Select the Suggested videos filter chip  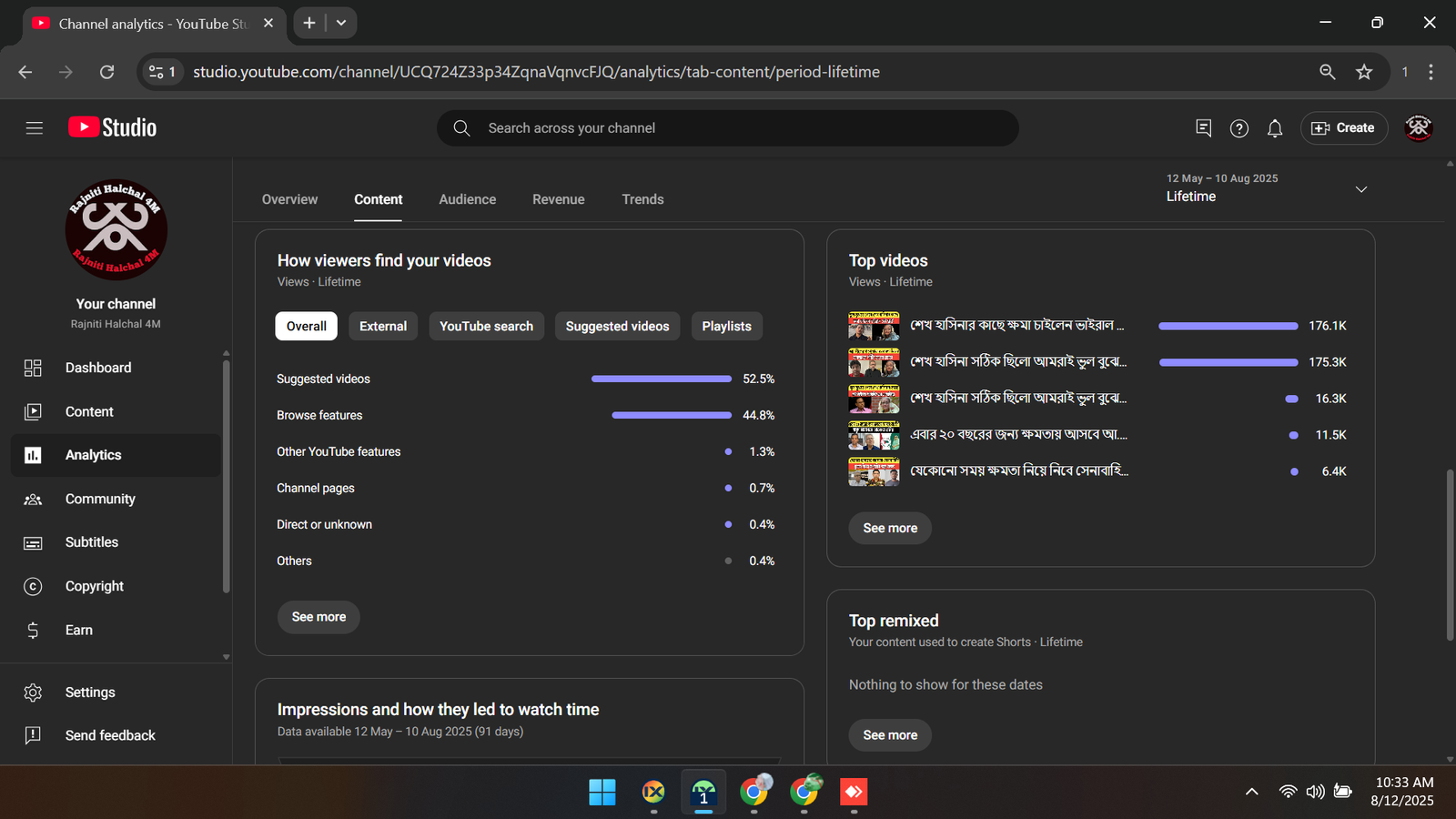pyautogui.click(x=617, y=327)
